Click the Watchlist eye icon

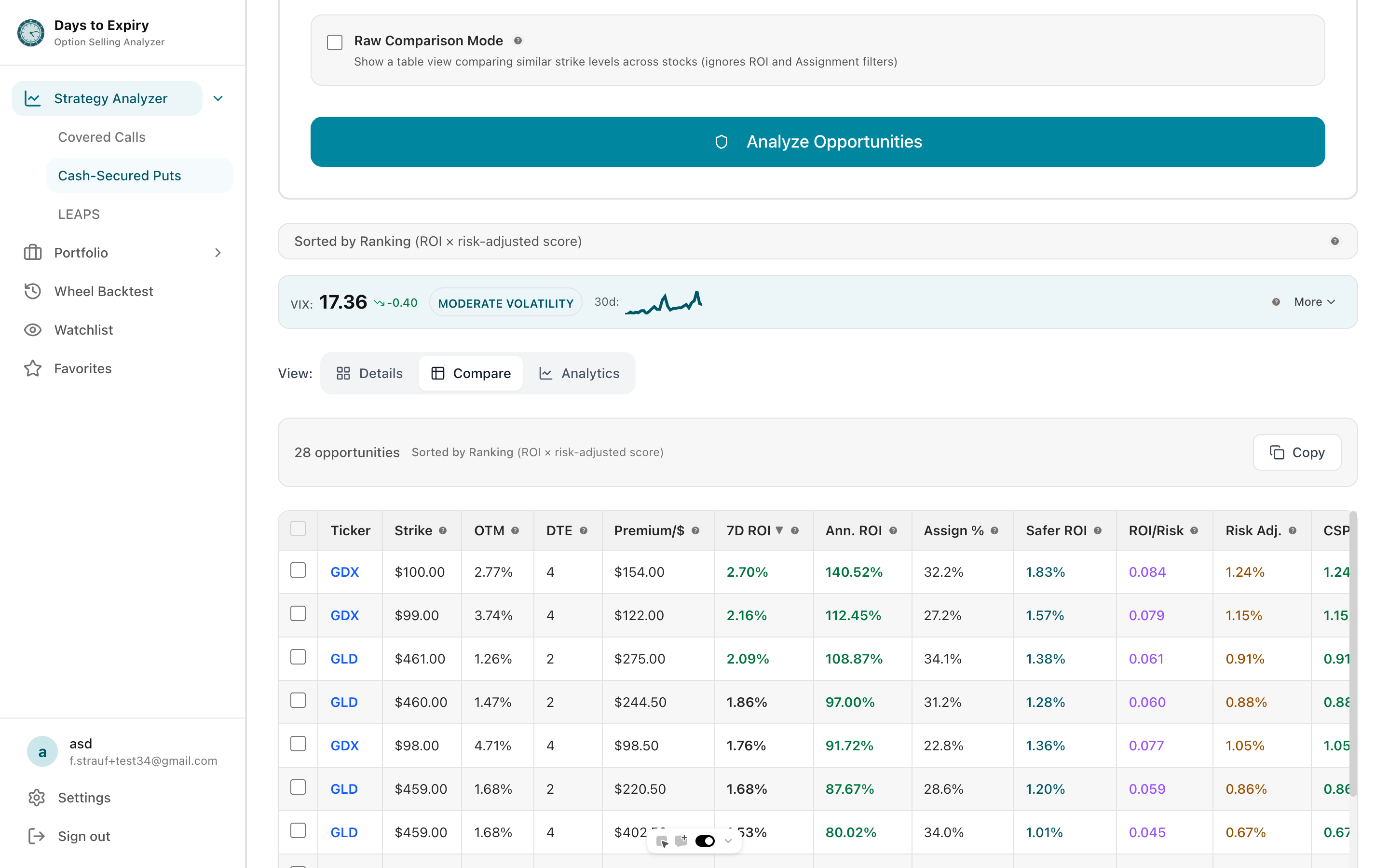coord(33,329)
